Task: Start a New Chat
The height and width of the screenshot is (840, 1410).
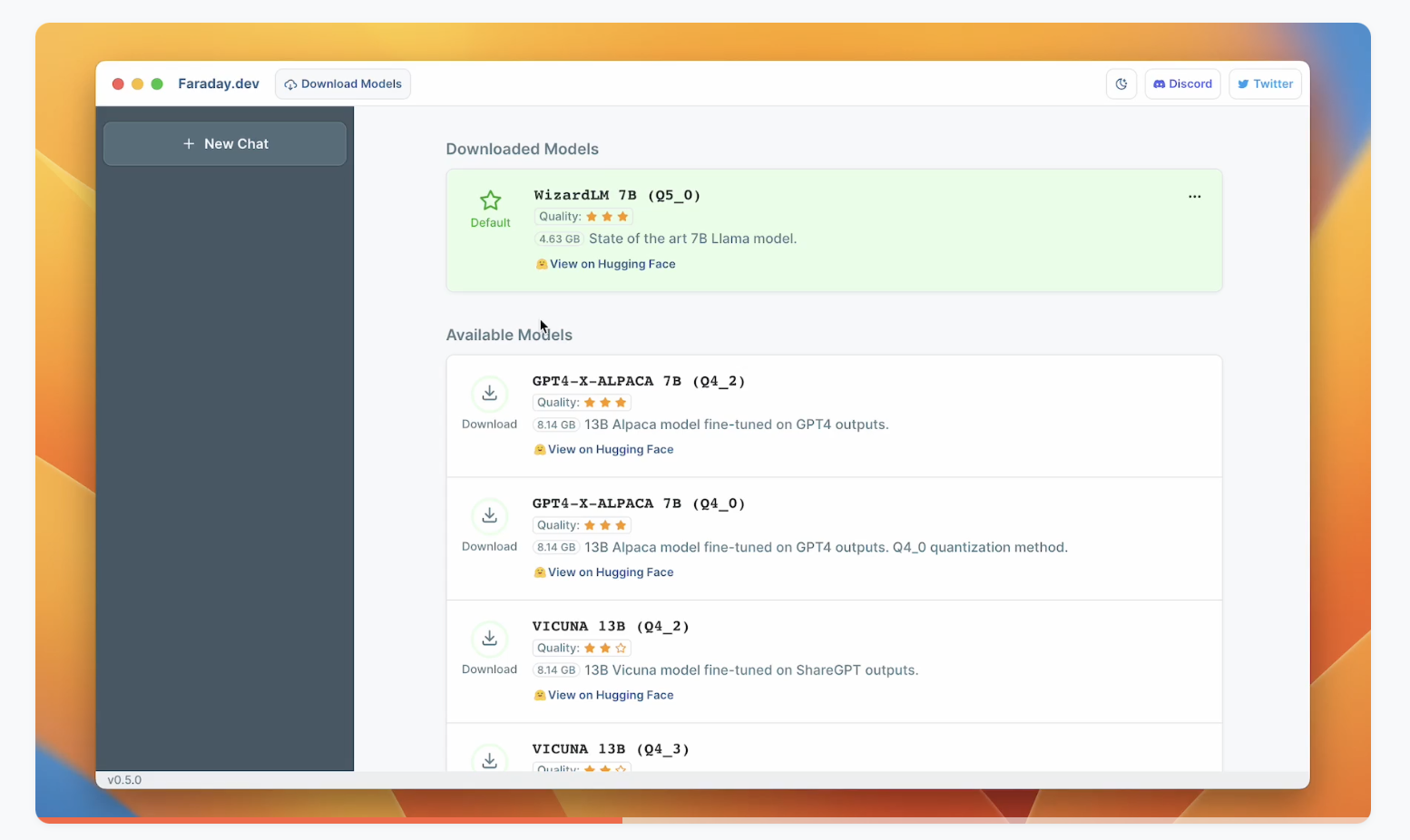Action: click(225, 143)
